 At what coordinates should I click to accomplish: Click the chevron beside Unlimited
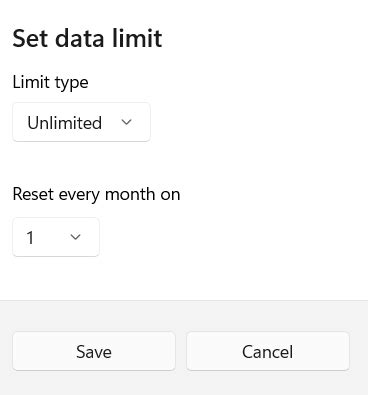[x=126, y=122]
